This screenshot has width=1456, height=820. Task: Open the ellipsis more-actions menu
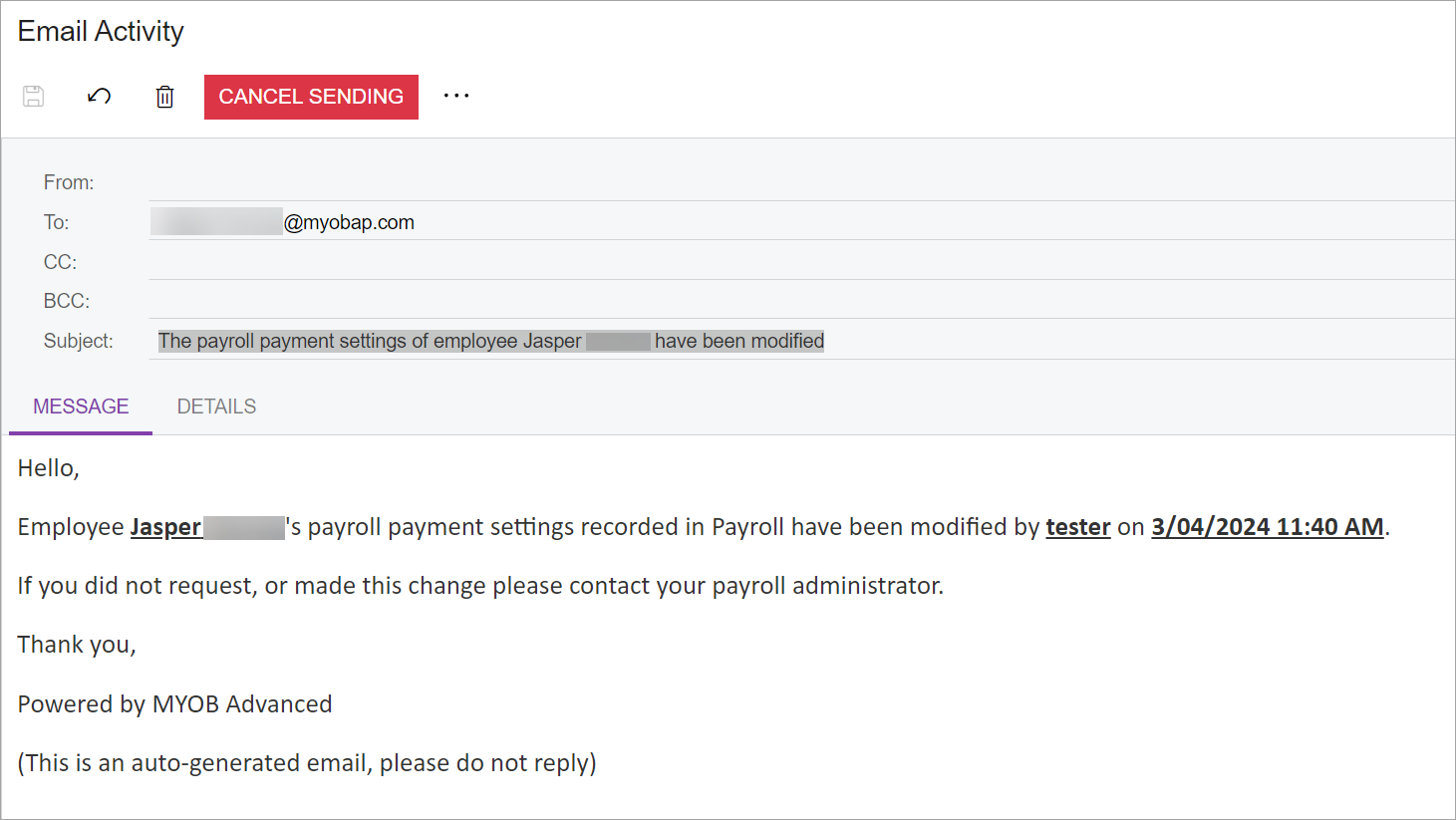coord(456,96)
